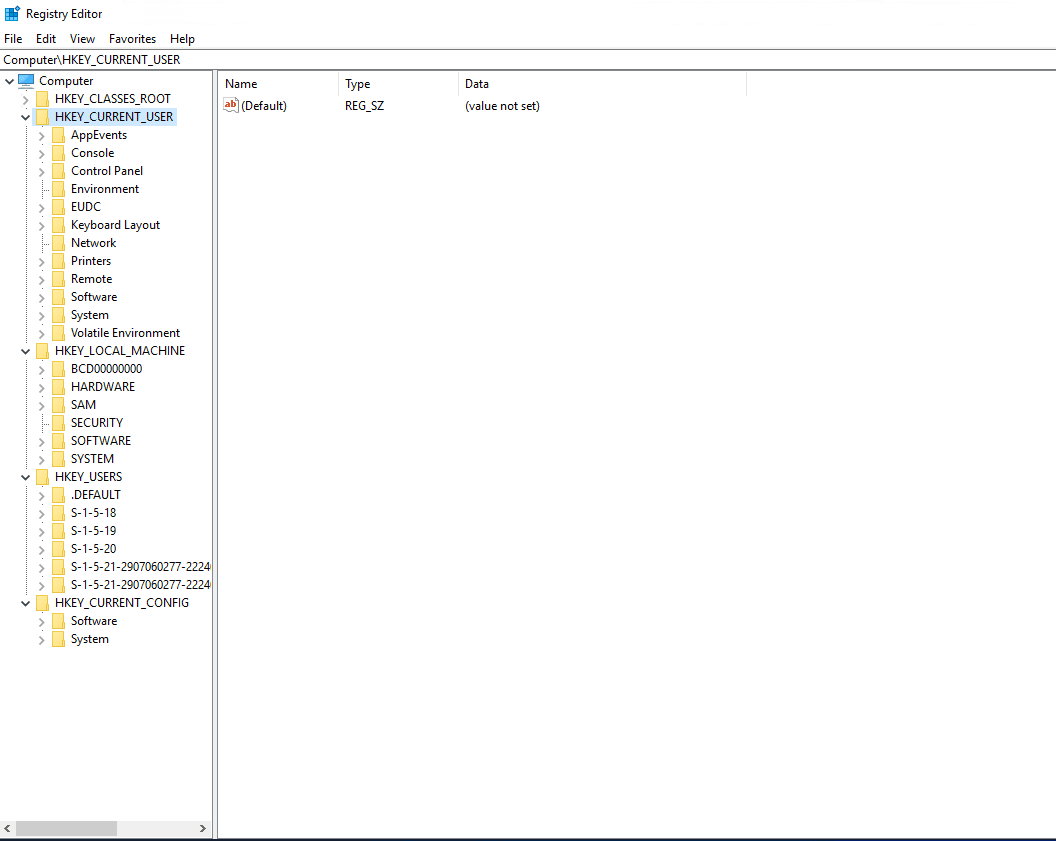Open the Favorites menu
This screenshot has height=841, width=1056.
132,39
